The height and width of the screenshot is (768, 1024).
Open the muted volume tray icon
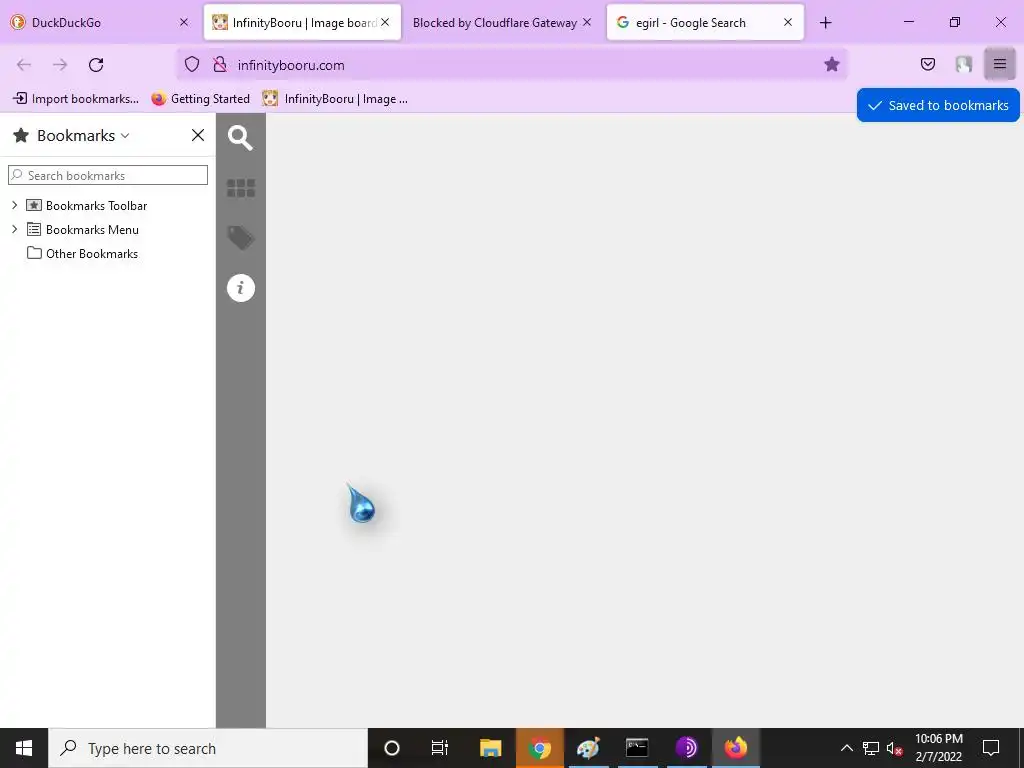(x=895, y=748)
